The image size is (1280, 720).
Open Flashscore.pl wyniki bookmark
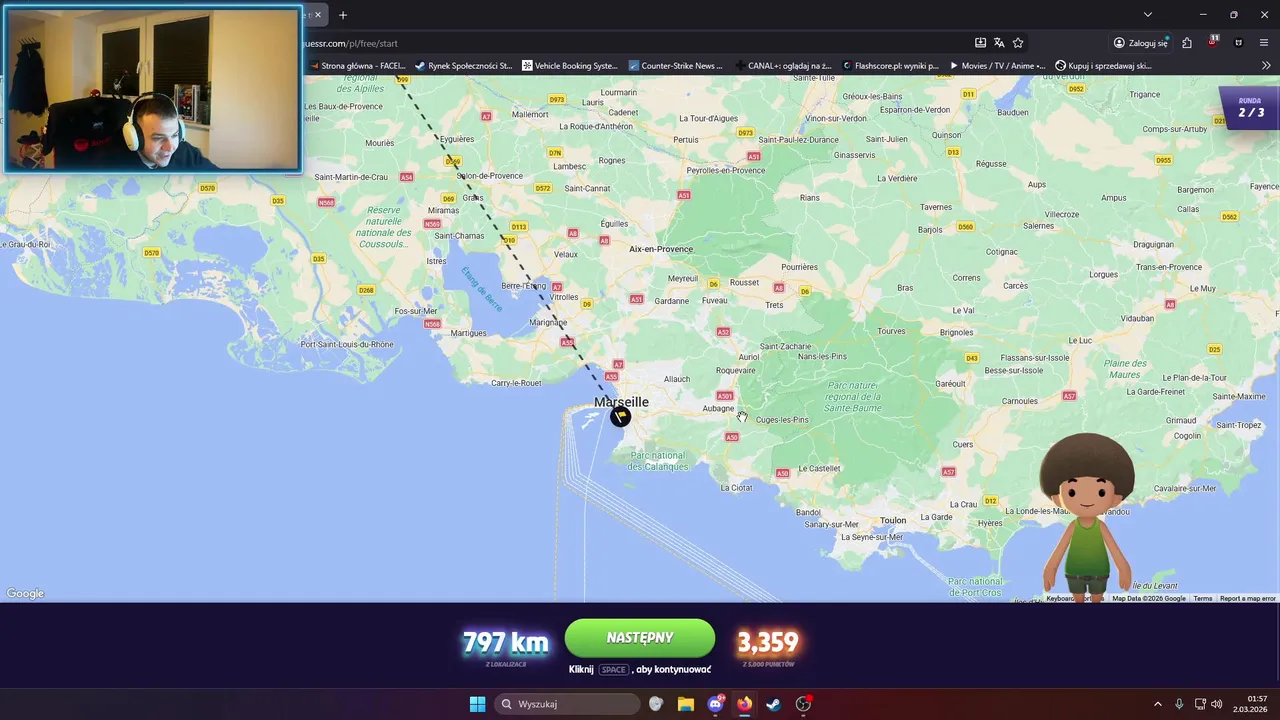coord(890,66)
